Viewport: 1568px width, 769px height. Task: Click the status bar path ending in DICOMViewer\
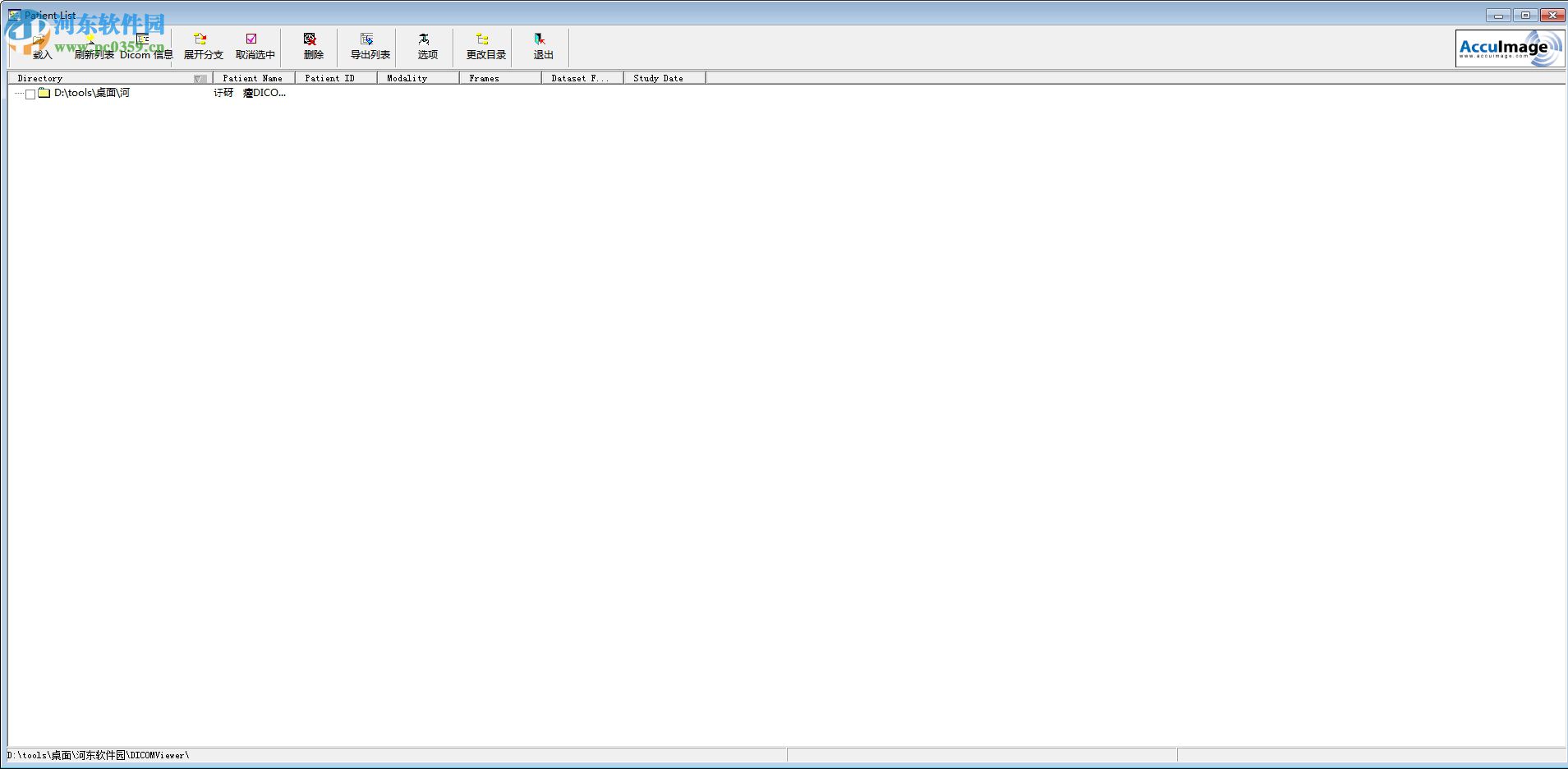[x=99, y=755]
